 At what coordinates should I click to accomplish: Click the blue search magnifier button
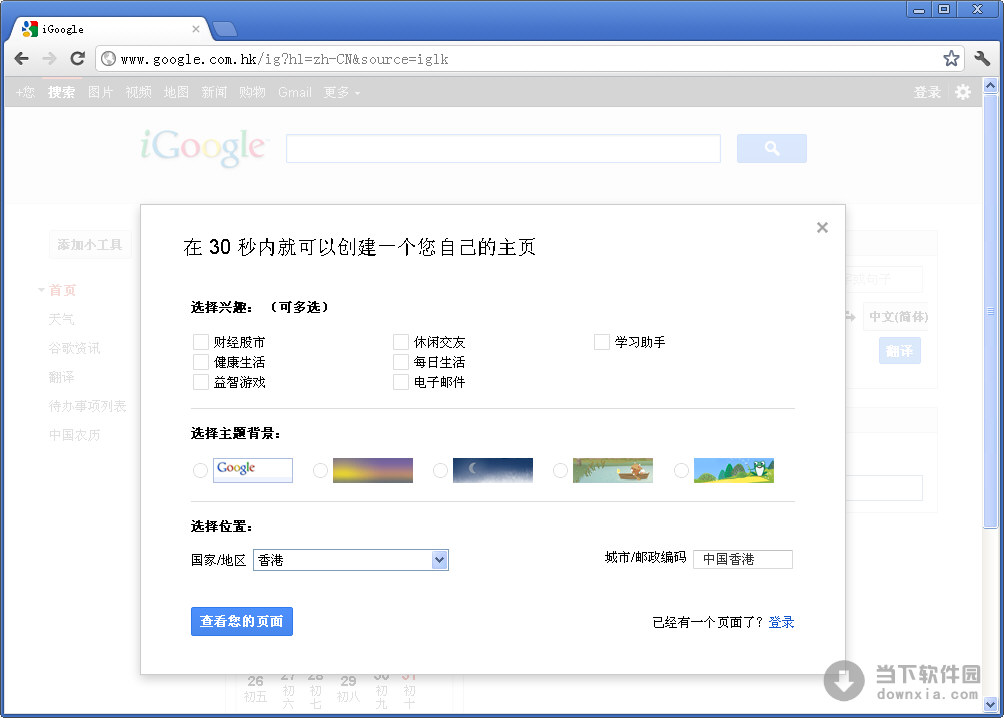[772, 149]
